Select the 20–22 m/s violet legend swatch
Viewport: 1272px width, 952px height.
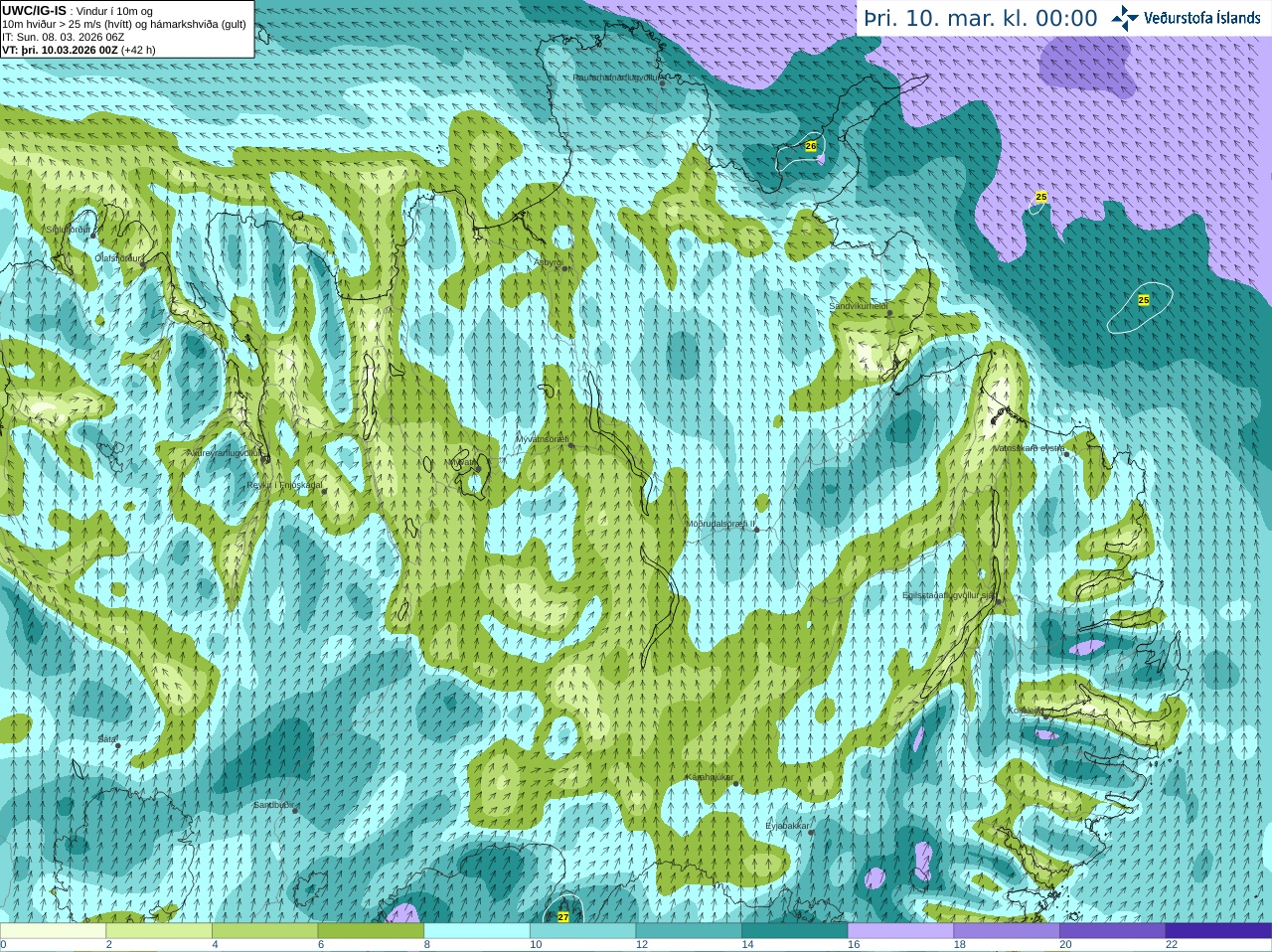[x=1112, y=930]
